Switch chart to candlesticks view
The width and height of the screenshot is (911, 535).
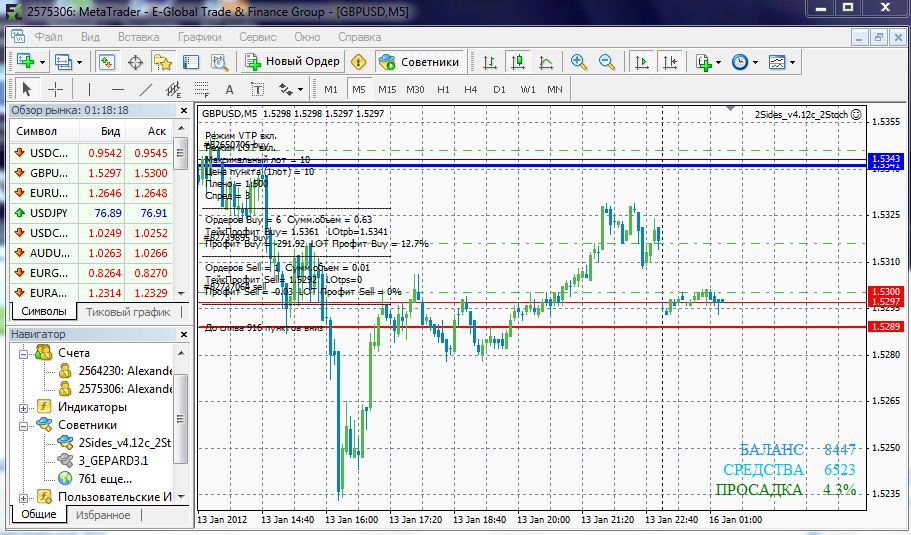[x=517, y=62]
